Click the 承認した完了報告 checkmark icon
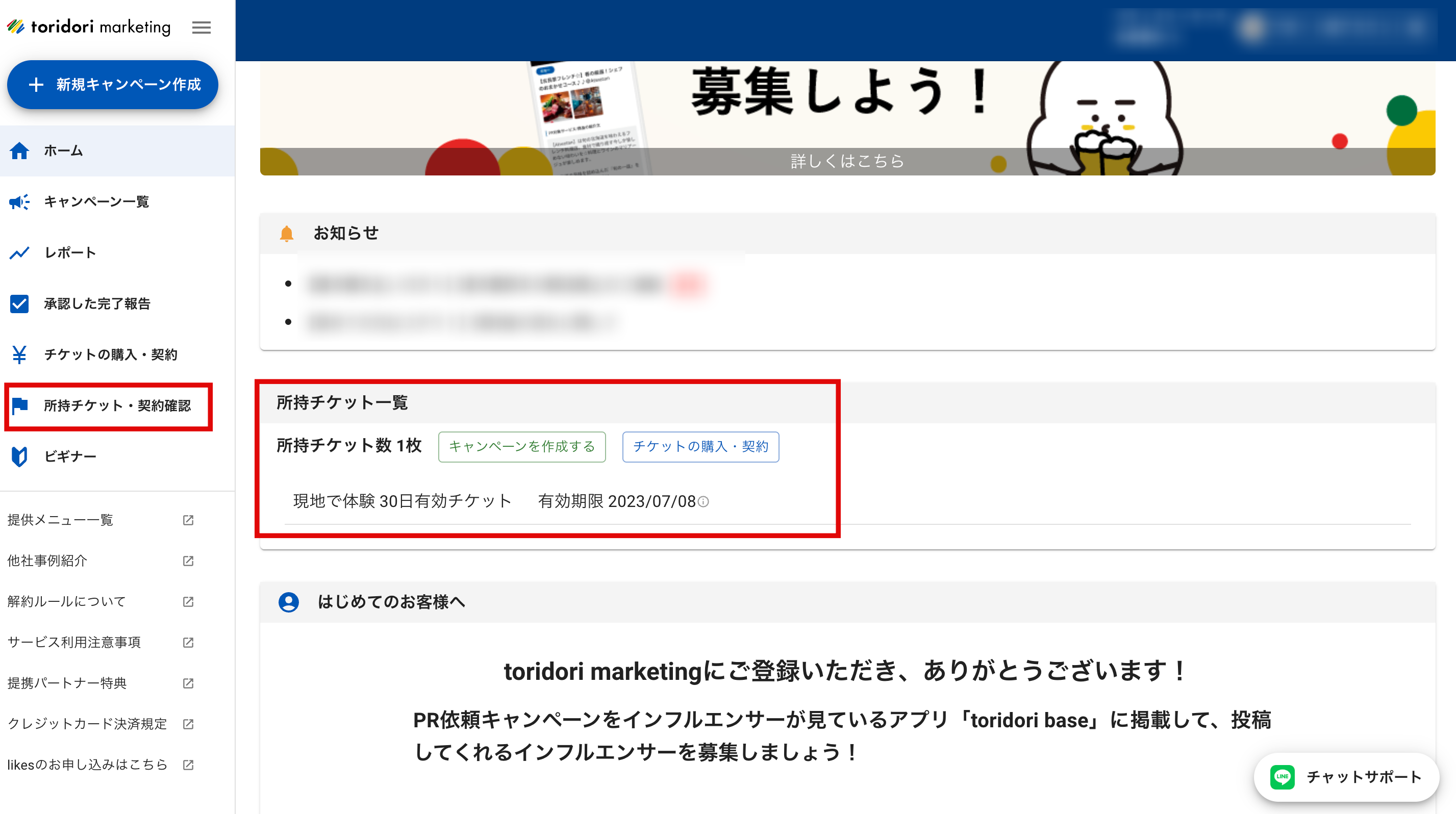This screenshot has width=1456, height=814. click(19, 304)
